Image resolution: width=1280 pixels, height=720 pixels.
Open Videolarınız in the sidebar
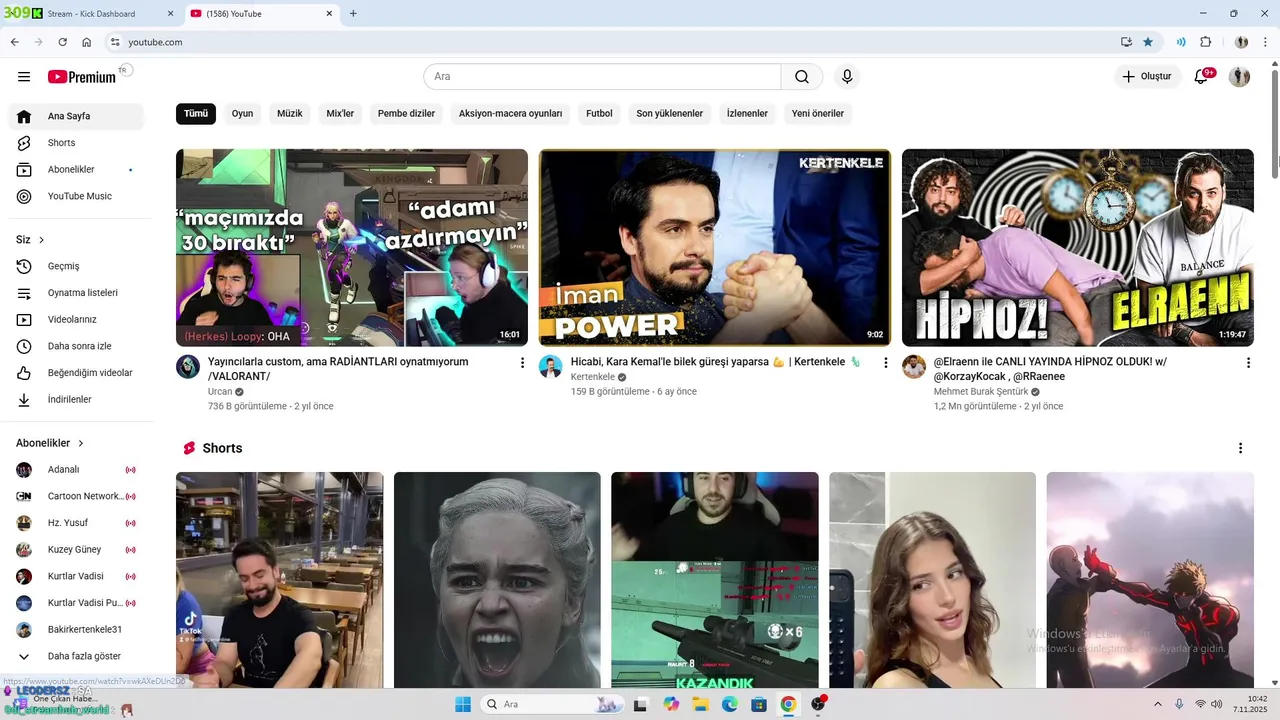(x=77, y=320)
